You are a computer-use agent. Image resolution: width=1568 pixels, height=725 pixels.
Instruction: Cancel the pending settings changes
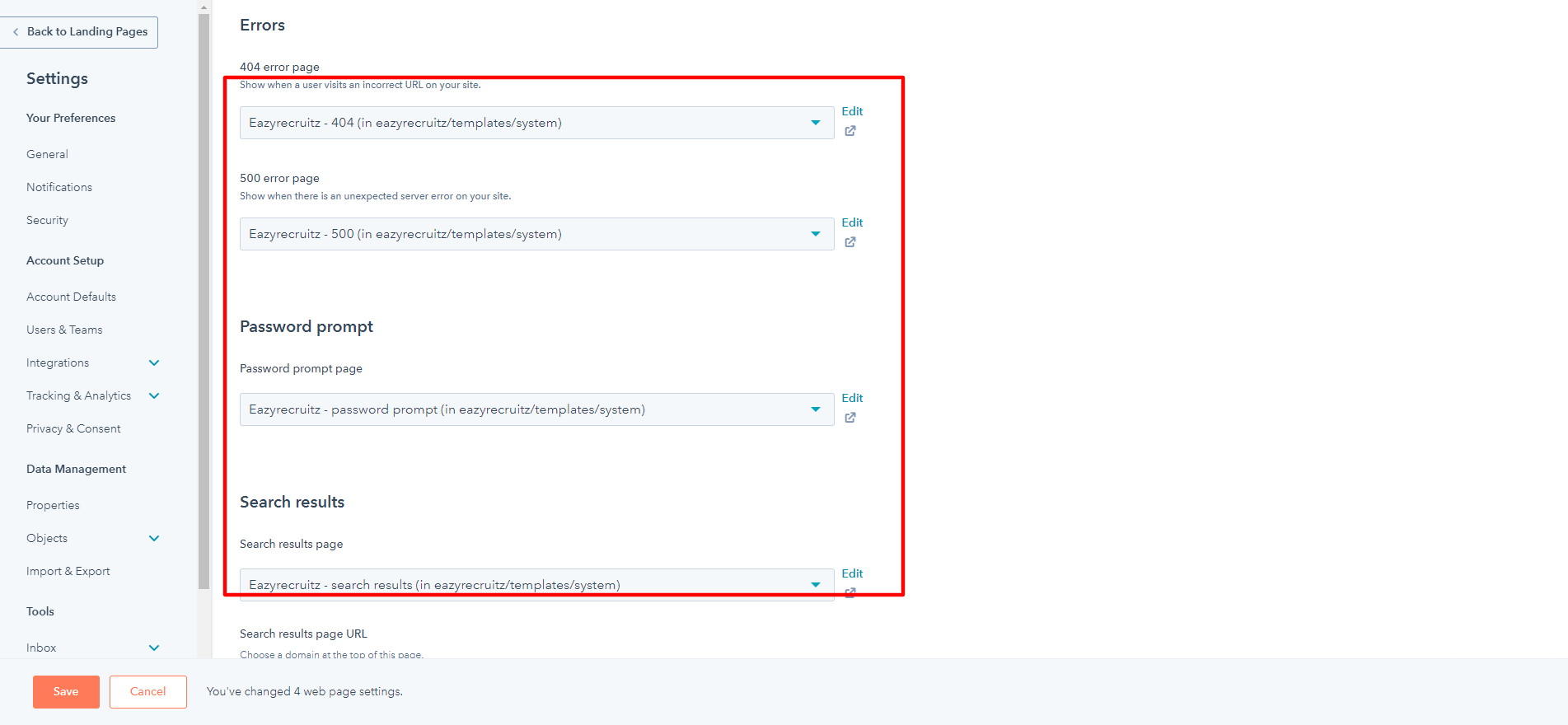click(148, 692)
